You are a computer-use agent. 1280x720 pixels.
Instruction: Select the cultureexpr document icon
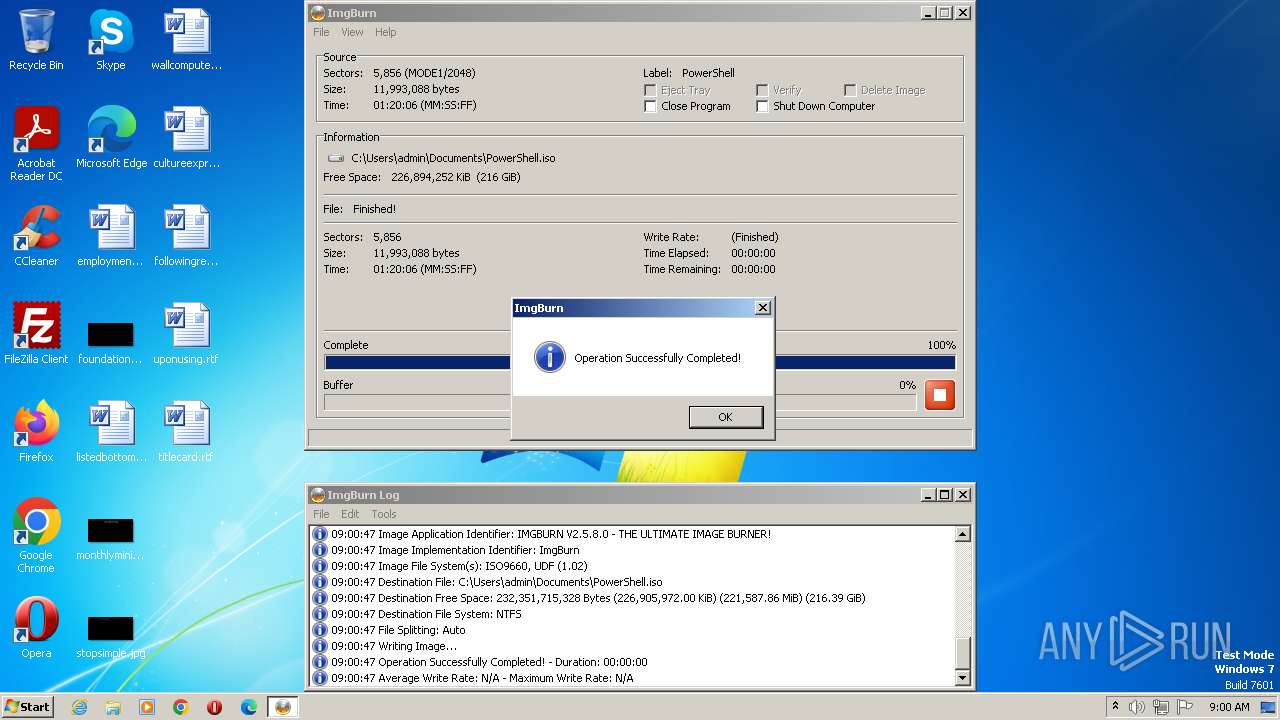click(186, 138)
